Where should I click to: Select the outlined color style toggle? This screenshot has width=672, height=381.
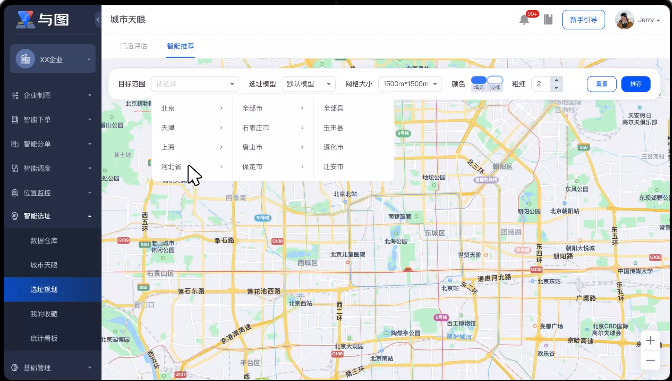495,84
